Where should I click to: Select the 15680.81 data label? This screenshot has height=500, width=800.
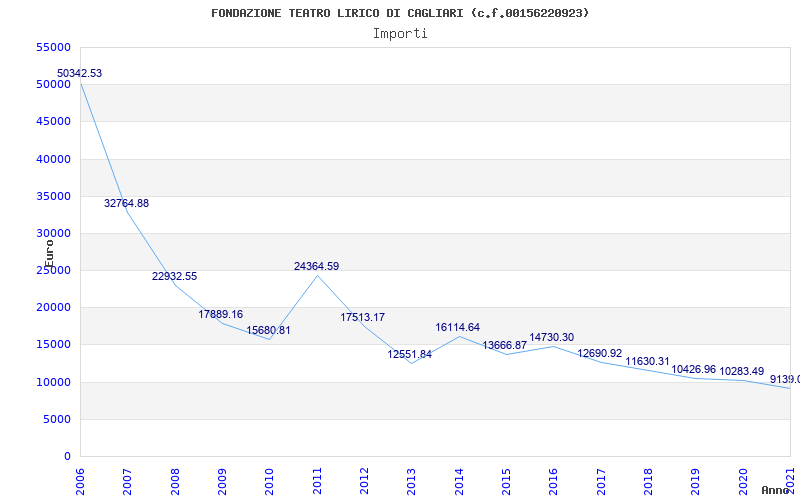268,330
